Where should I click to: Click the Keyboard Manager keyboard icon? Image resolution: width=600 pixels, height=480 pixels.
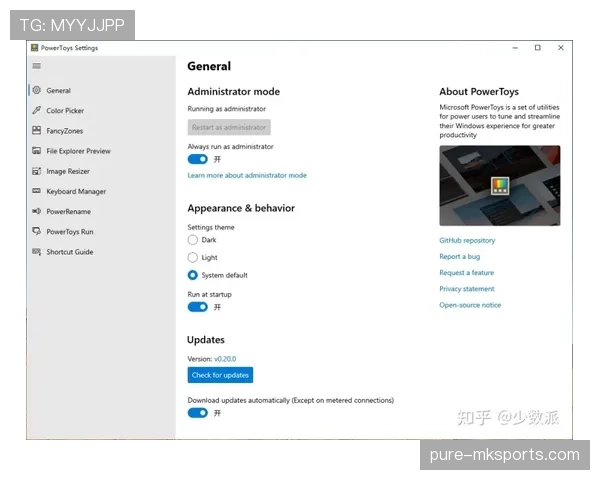point(37,191)
